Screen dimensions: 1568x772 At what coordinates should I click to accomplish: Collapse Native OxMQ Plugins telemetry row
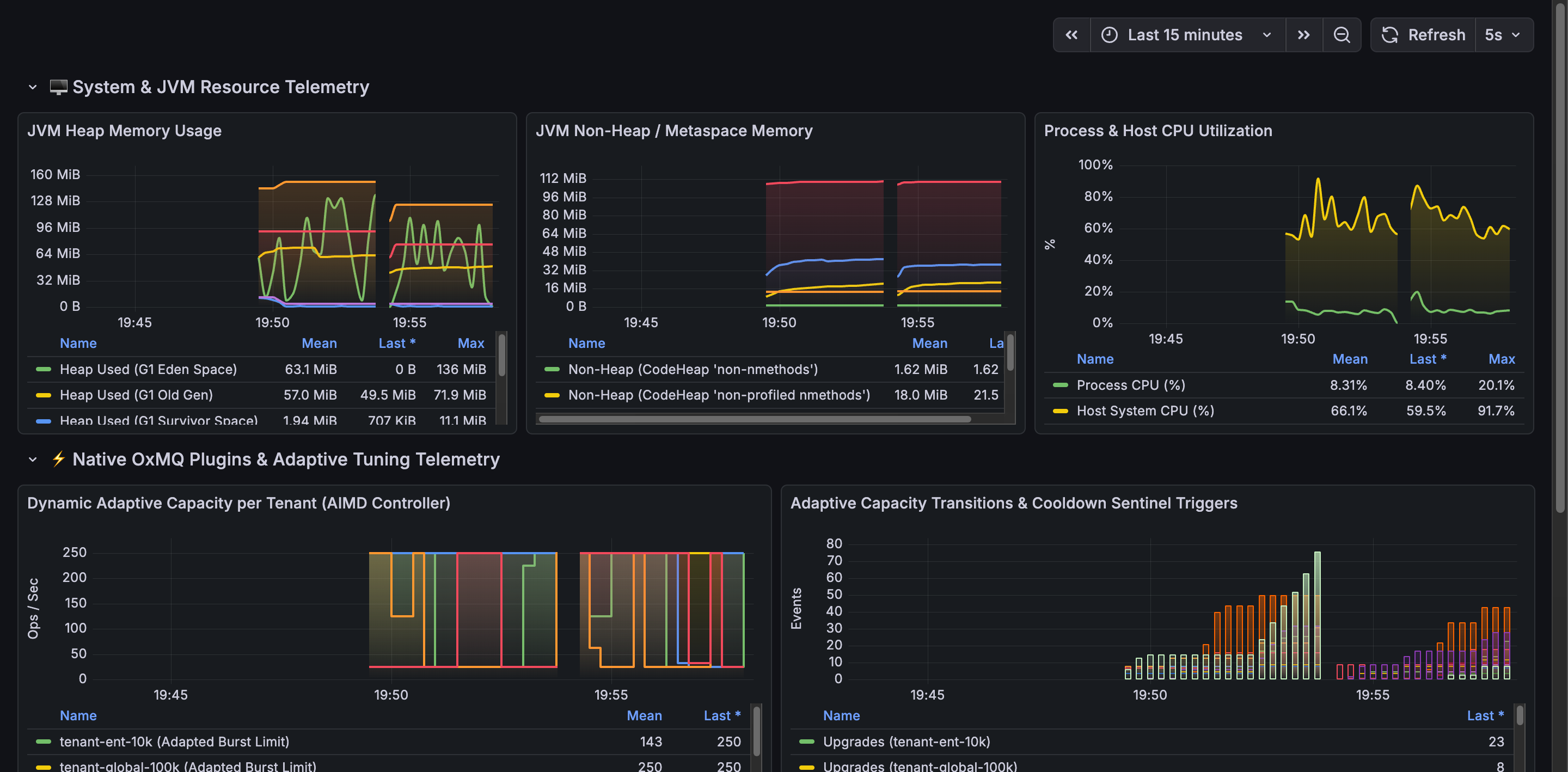33,459
